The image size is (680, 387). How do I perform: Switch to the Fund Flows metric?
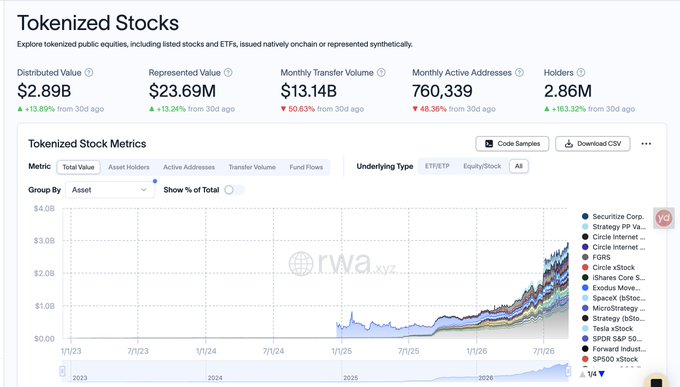pyautogui.click(x=306, y=167)
